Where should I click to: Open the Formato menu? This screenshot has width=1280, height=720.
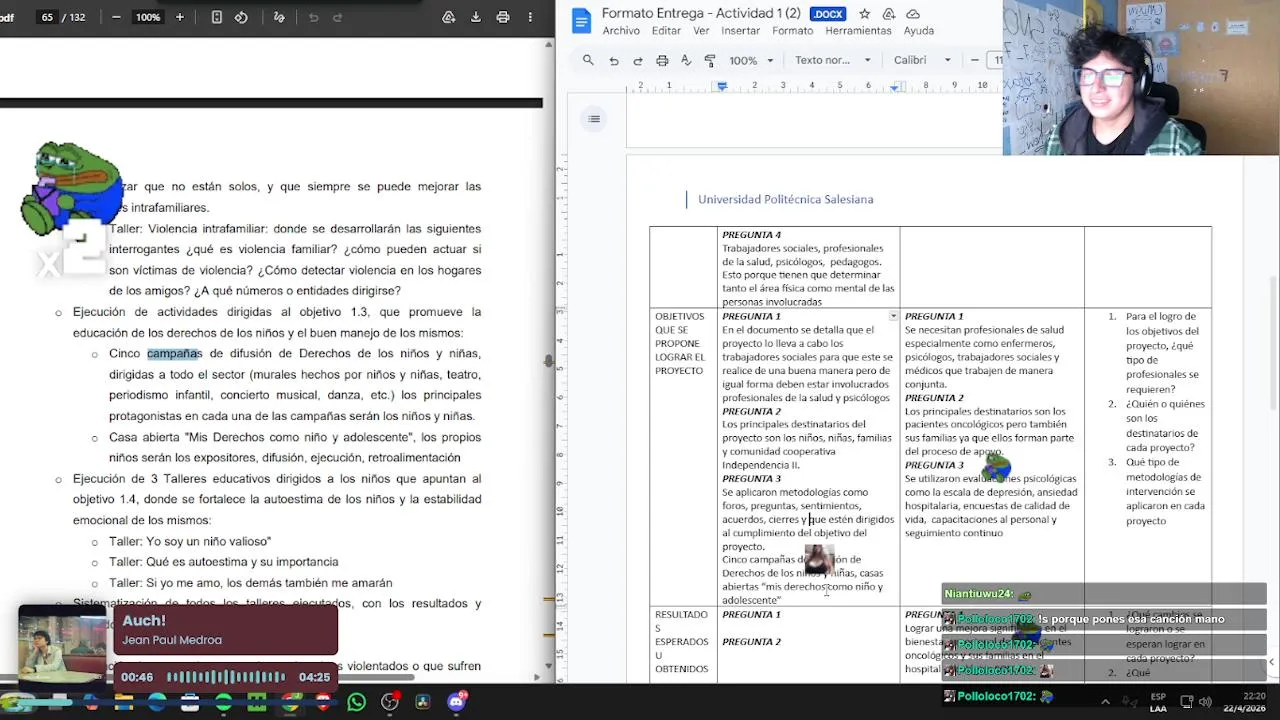click(792, 31)
